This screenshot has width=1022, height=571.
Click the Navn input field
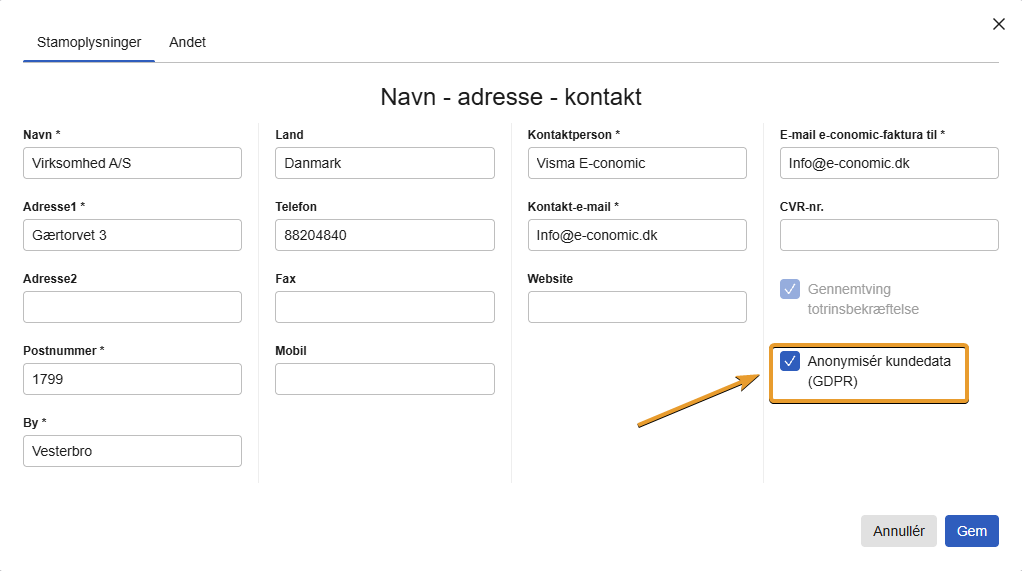[x=132, y=163]
